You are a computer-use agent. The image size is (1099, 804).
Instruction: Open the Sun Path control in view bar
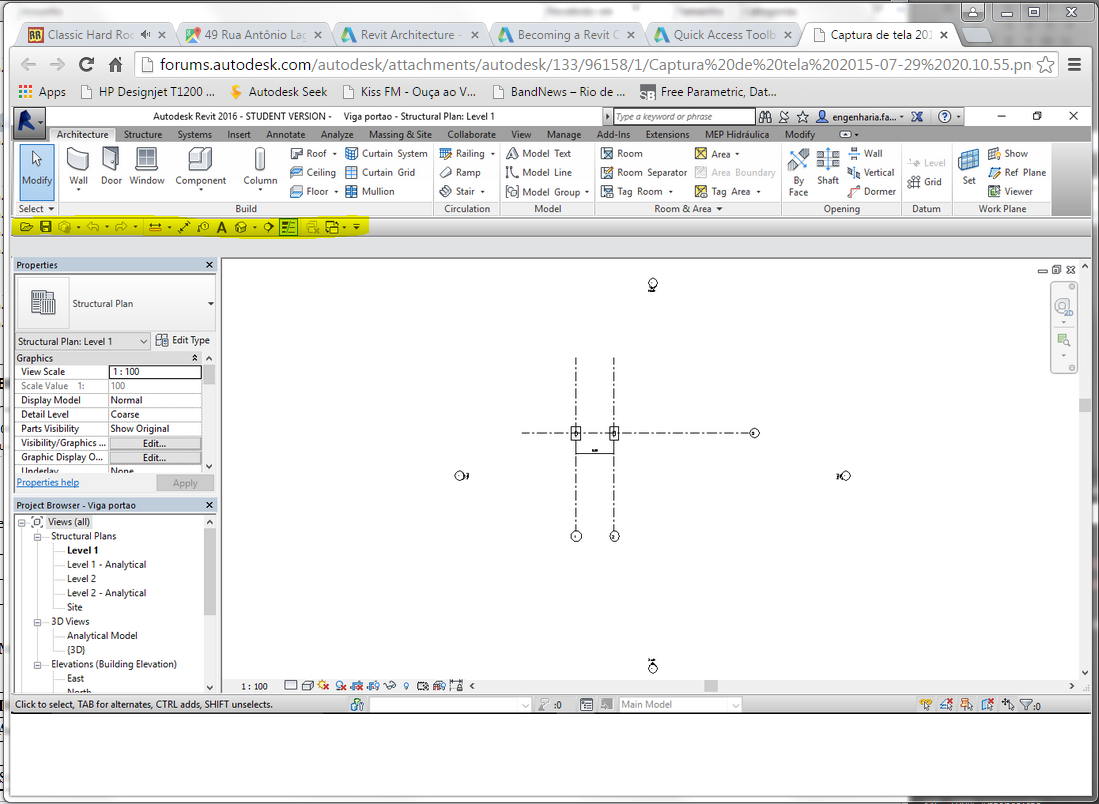[323, 686]
